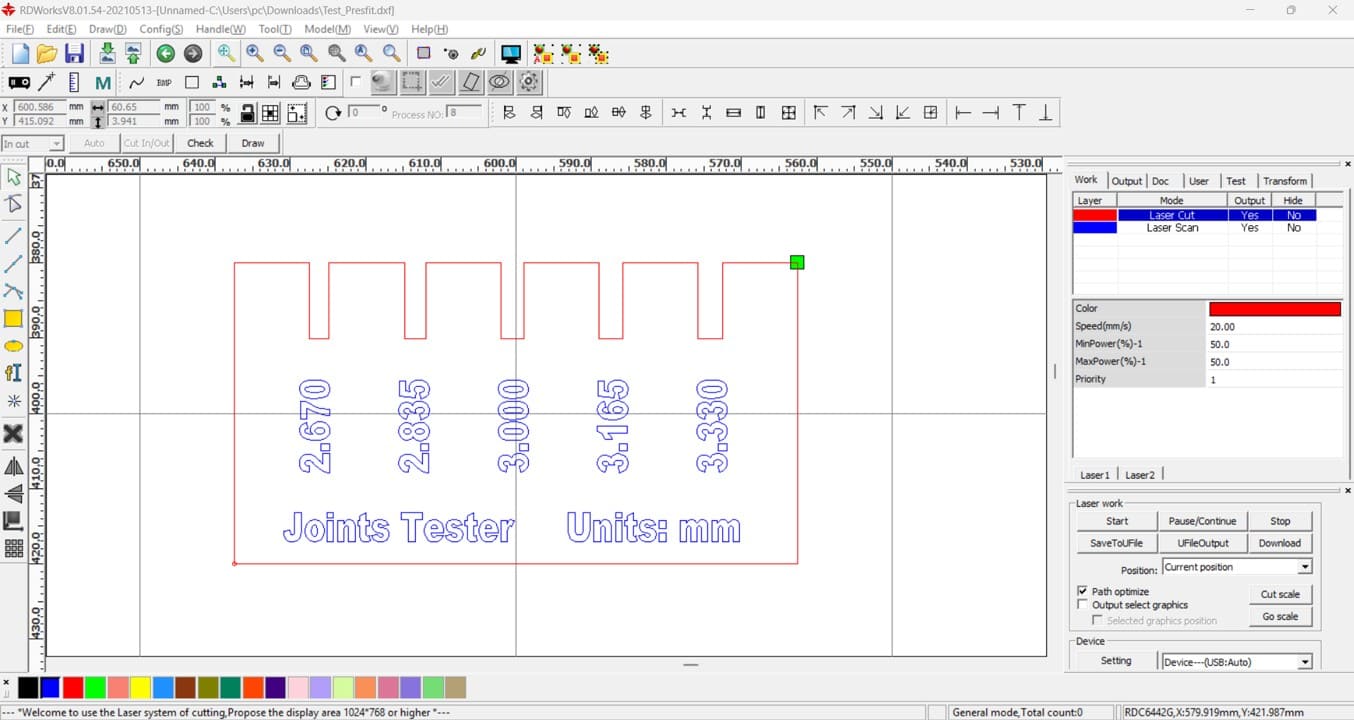The image size is (1354, 720).
Task: Open the In cut dropdown
Action: click(x=32, y=144)
